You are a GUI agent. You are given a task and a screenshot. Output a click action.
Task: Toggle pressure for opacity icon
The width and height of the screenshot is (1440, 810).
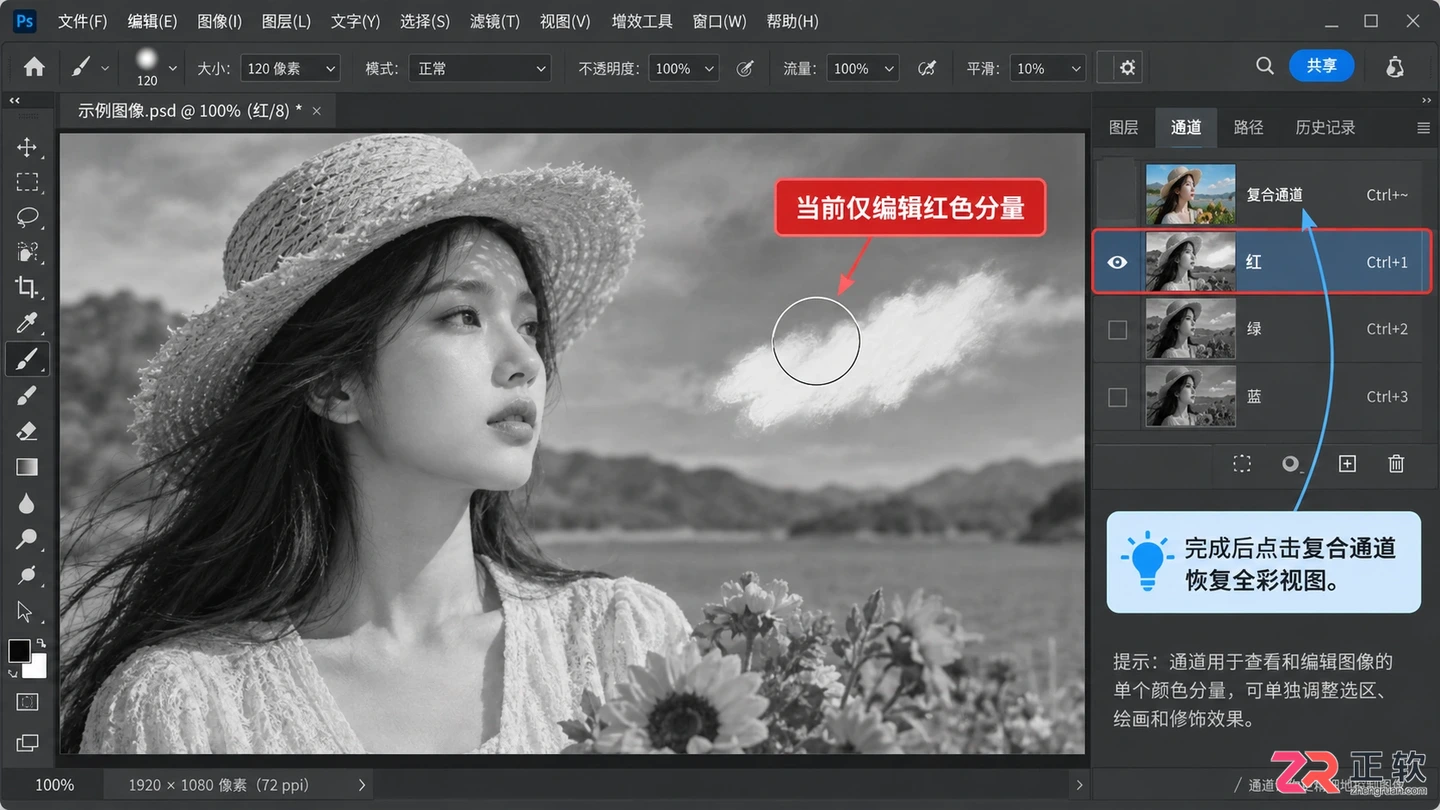[745, 68]
